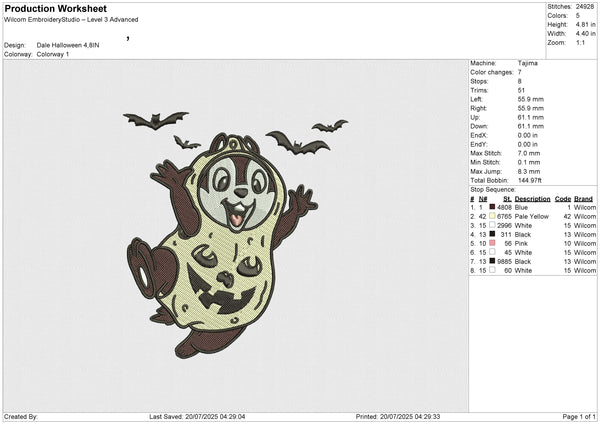Image resolution: width=600 pixels, height=424 pixels.
Task: Click the Black 9885 thread swatch
Action: 491,261
